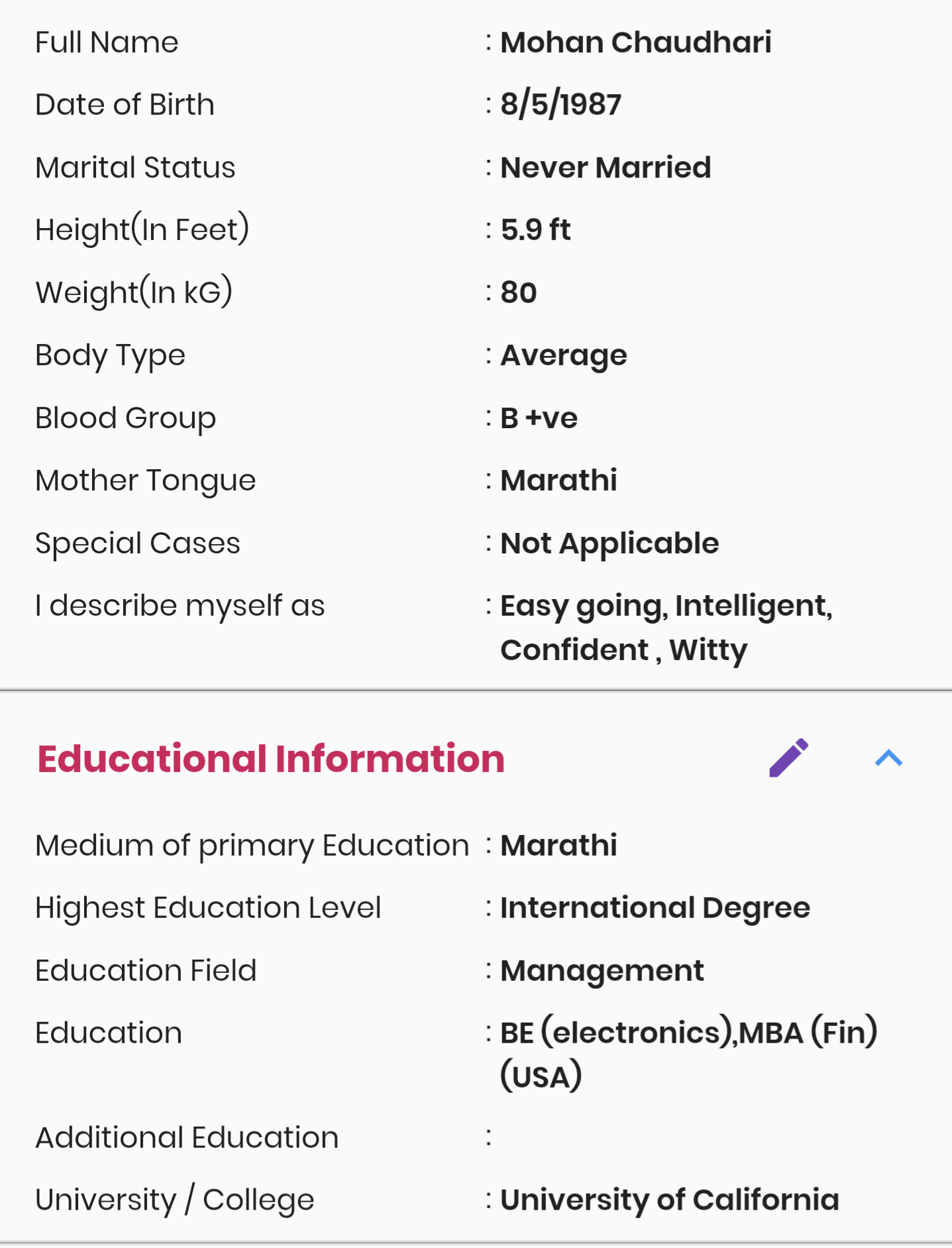Select the B +ve blood group

pos(539,418)
